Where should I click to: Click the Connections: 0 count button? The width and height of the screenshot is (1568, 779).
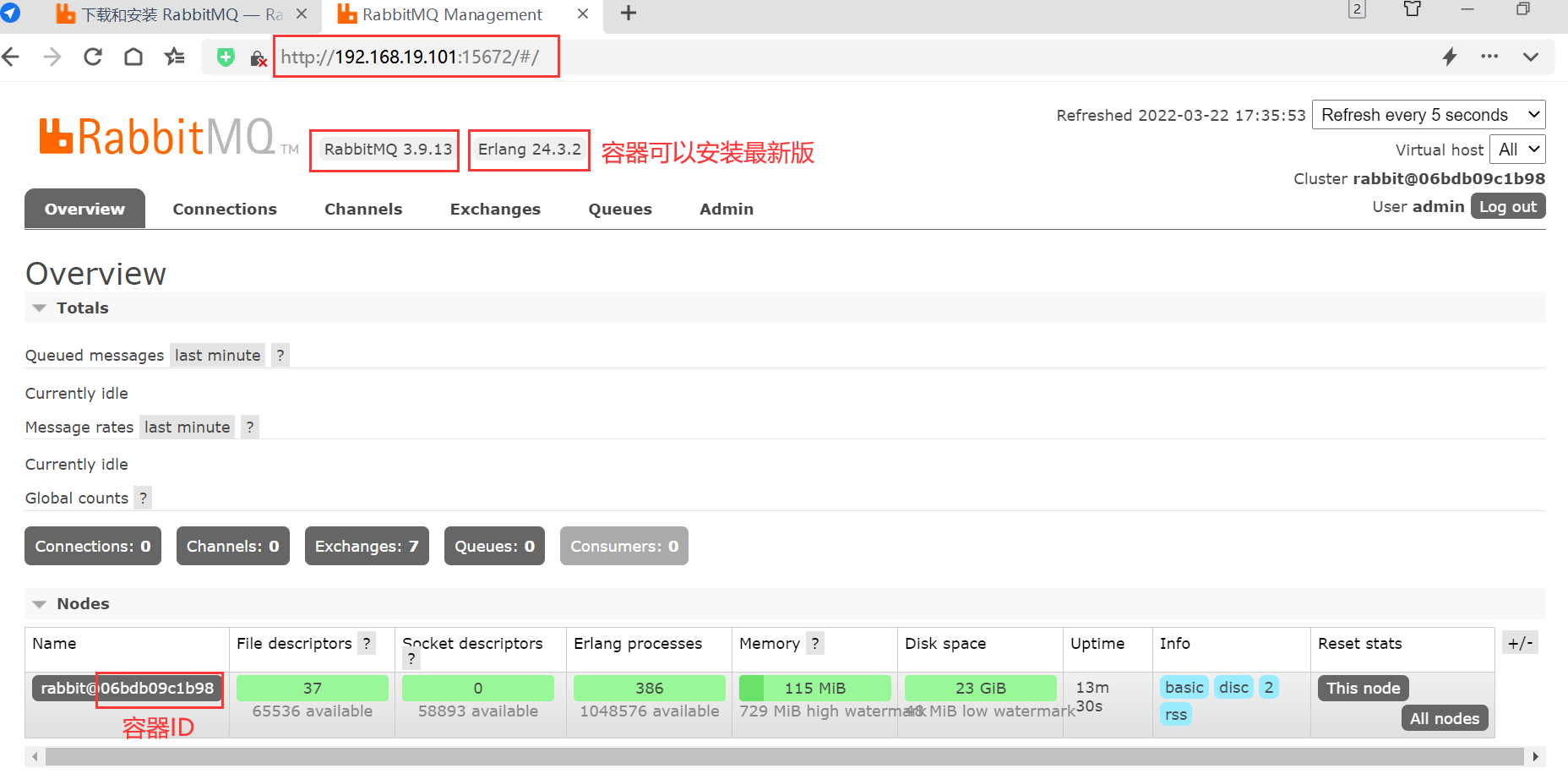coord(93,546)
